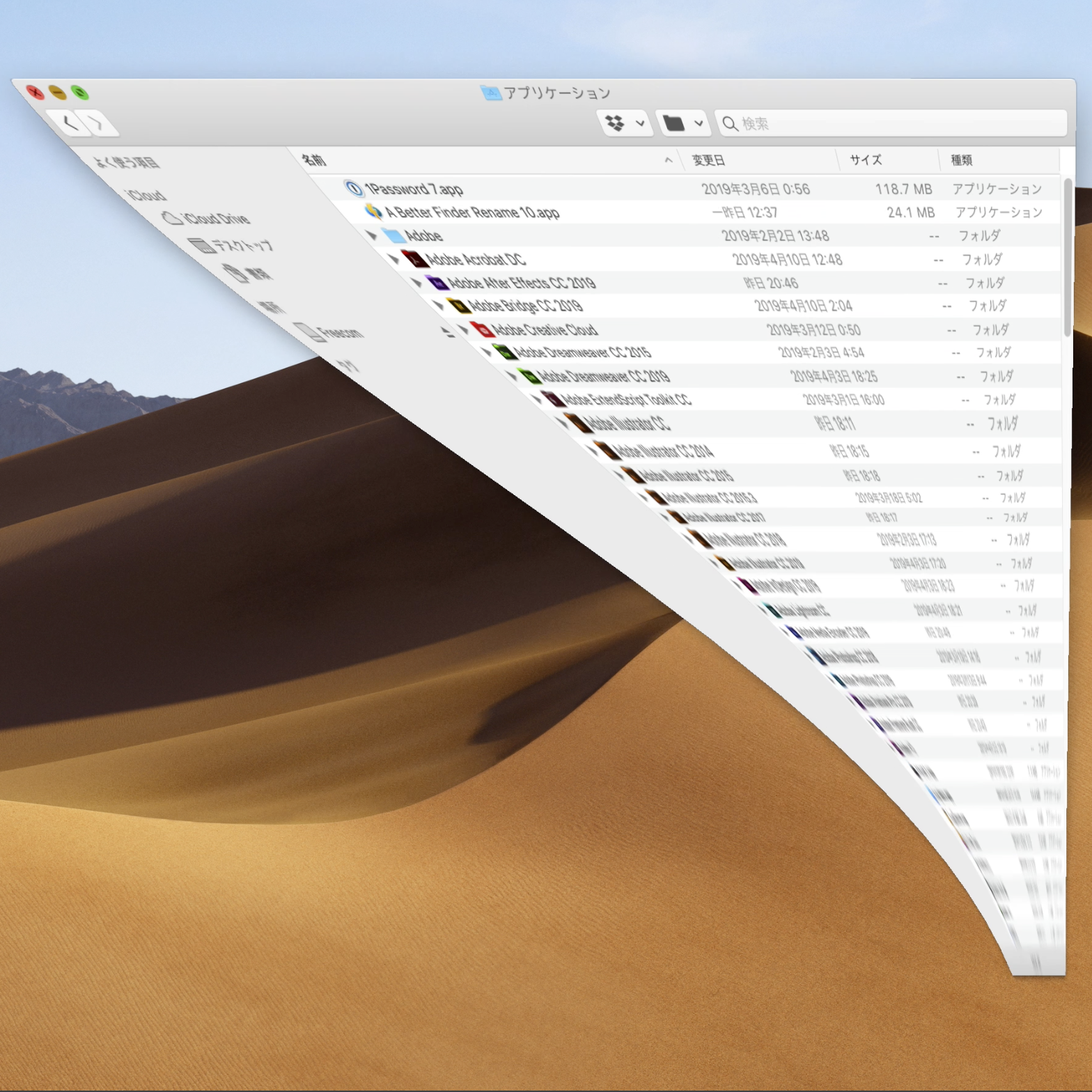1092x1092 pixels.
Task: Eject the Freecom drive in sidebar
Action: pyautogui.click(x=448, y=332)
